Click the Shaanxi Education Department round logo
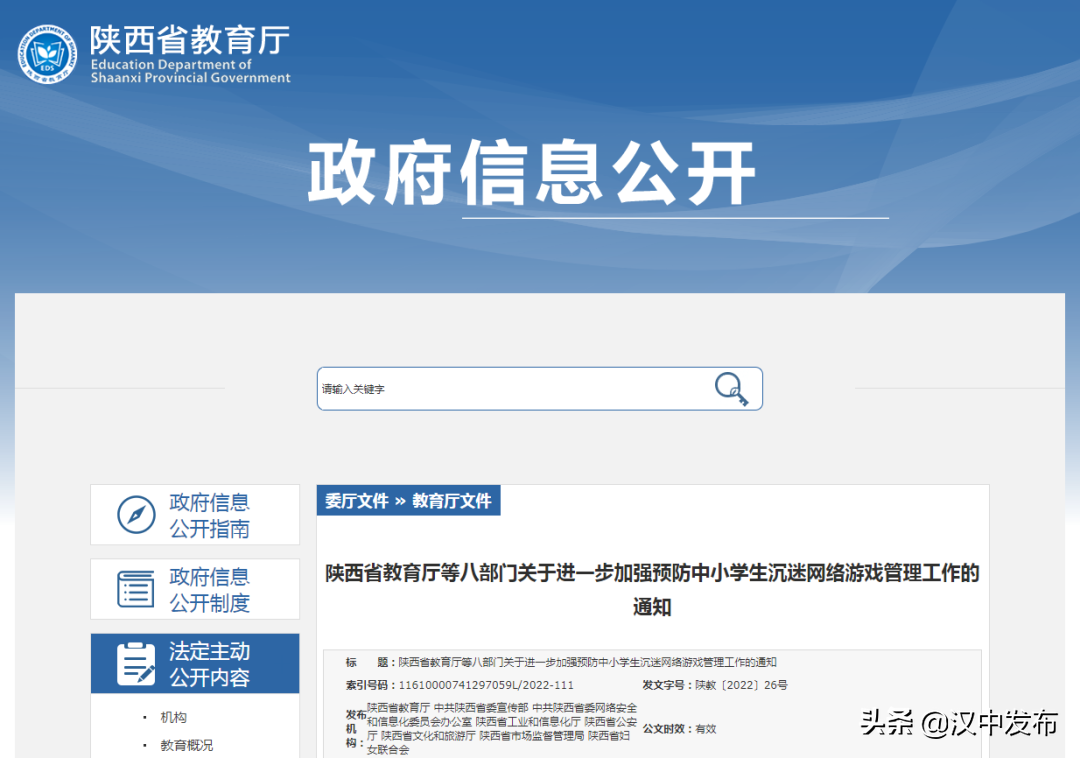Image resolution: width=1080 pixels, height=758 pixels. 47,54
